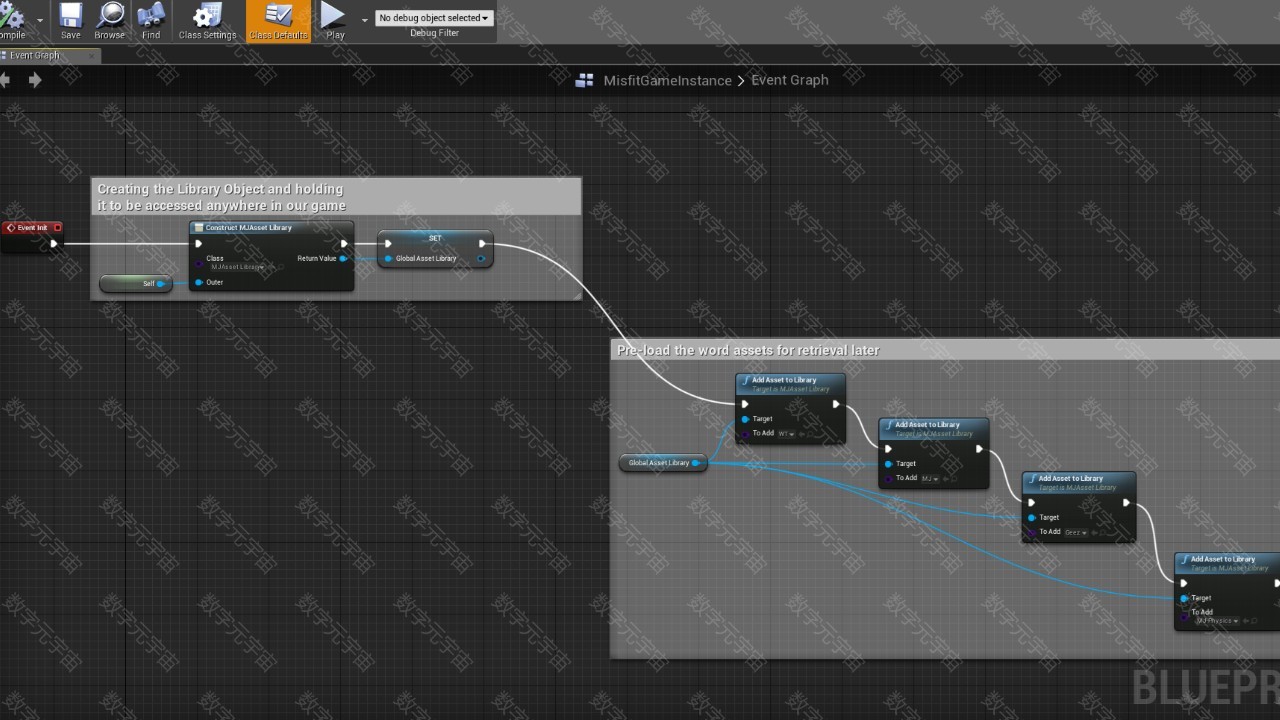Click the Return Value output pin
The height and width of the screenshot is (720, 1280).
coord(343,259)
